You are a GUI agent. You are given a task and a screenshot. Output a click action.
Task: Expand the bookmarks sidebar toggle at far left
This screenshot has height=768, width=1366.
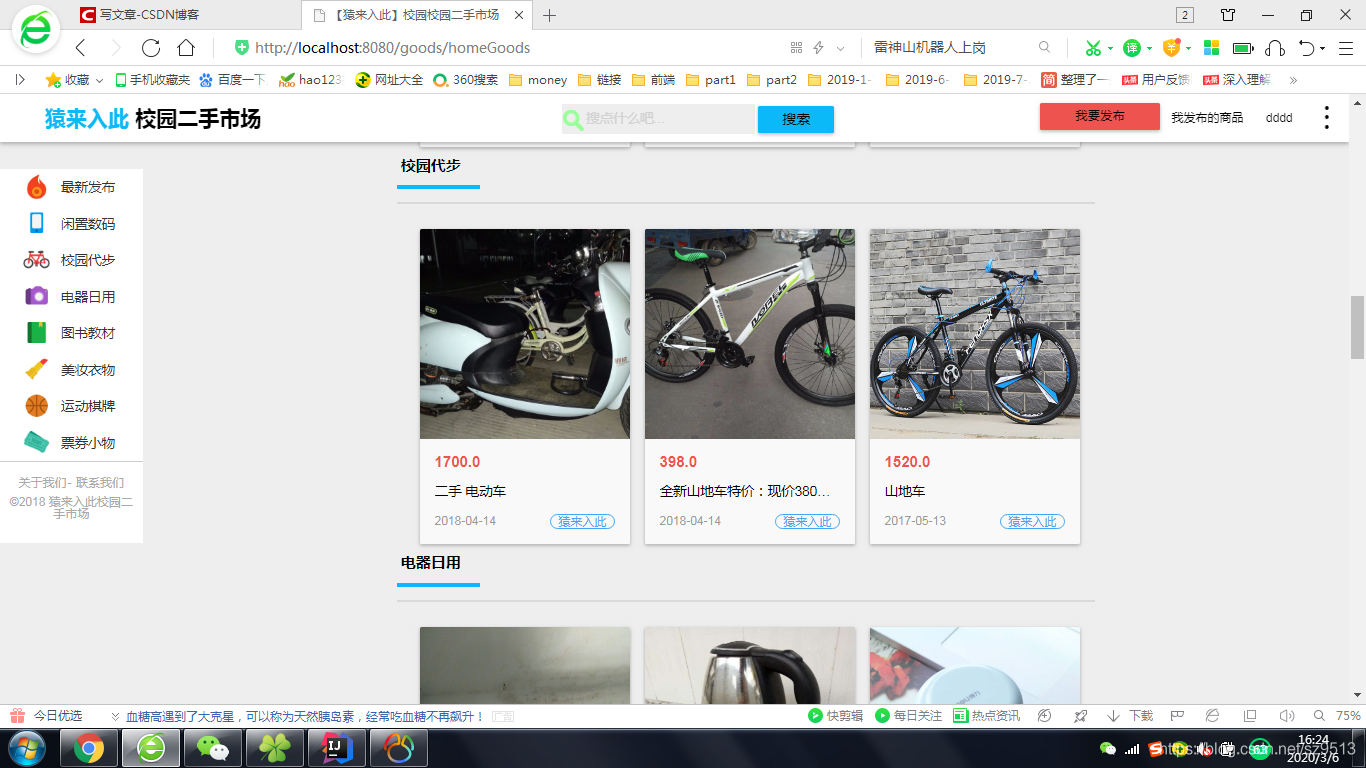tap(19, 80)
